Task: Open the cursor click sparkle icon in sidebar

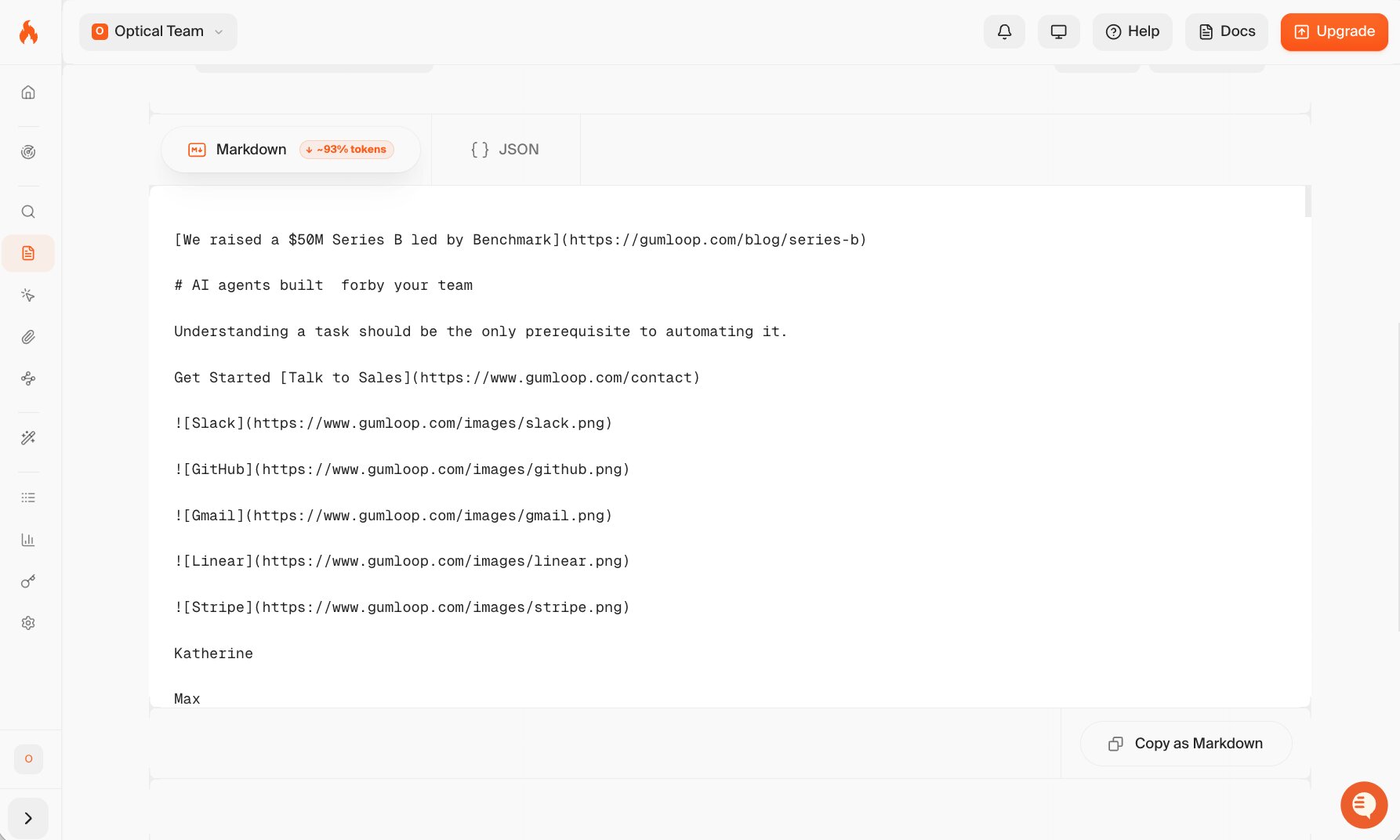Action: click(28, 295)
